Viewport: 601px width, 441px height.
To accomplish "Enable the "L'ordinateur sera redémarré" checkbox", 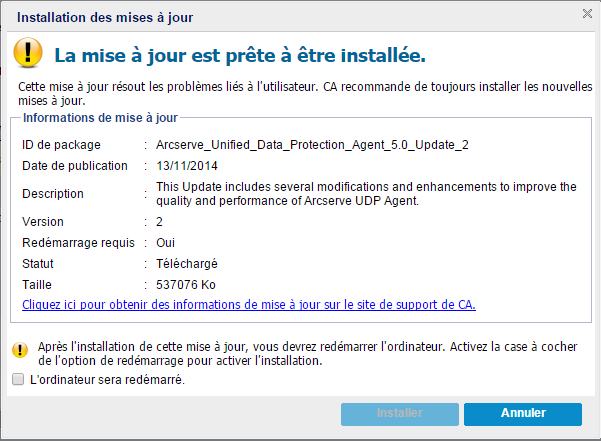I will tap(17, 380).
